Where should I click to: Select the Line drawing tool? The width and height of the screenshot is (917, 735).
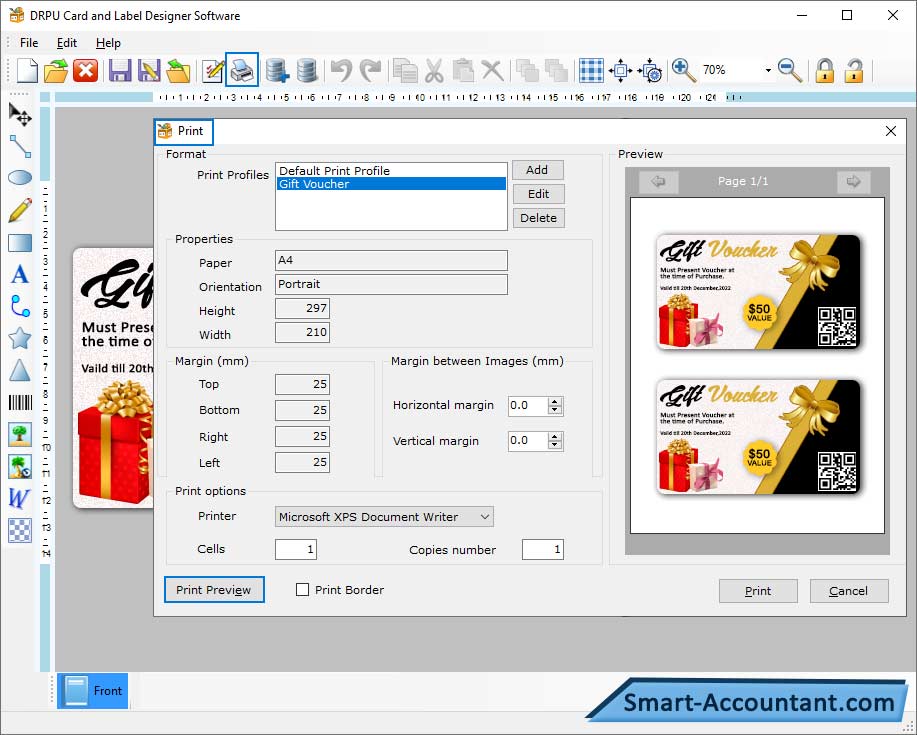coord(20,146)
